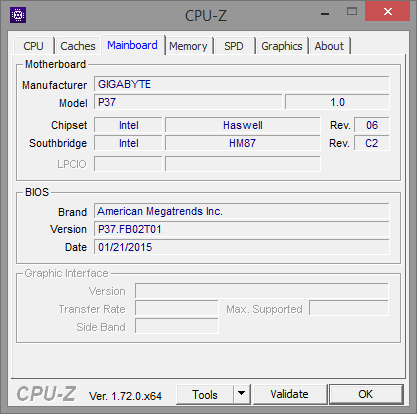Open the About tab
The image size is (417, 414).
coord(329,46)
